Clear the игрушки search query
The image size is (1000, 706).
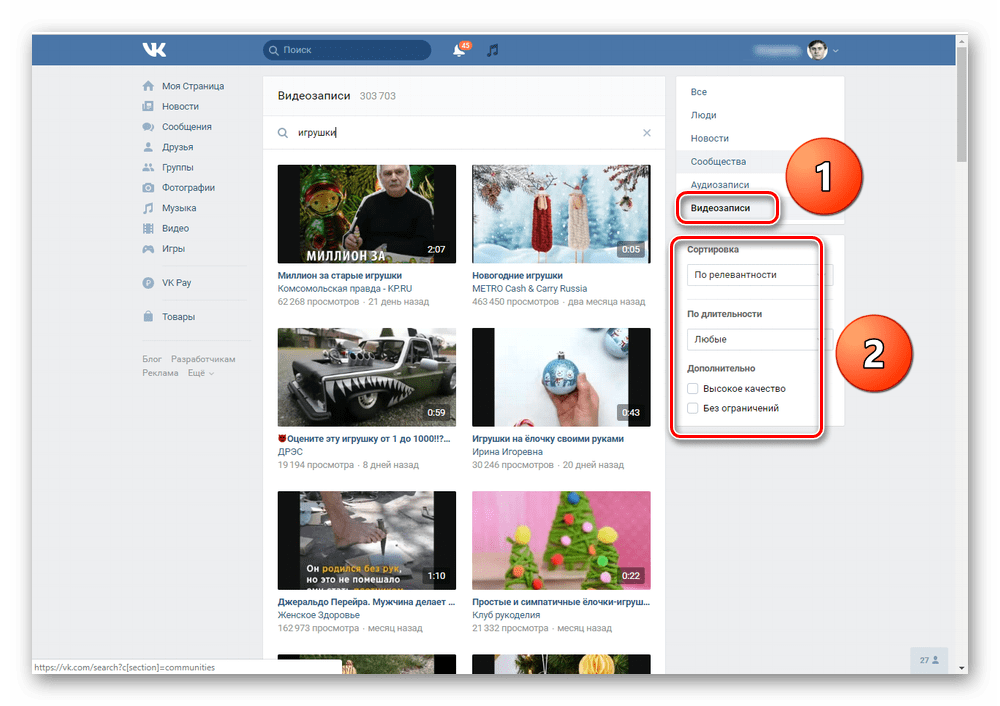[647, 133]
